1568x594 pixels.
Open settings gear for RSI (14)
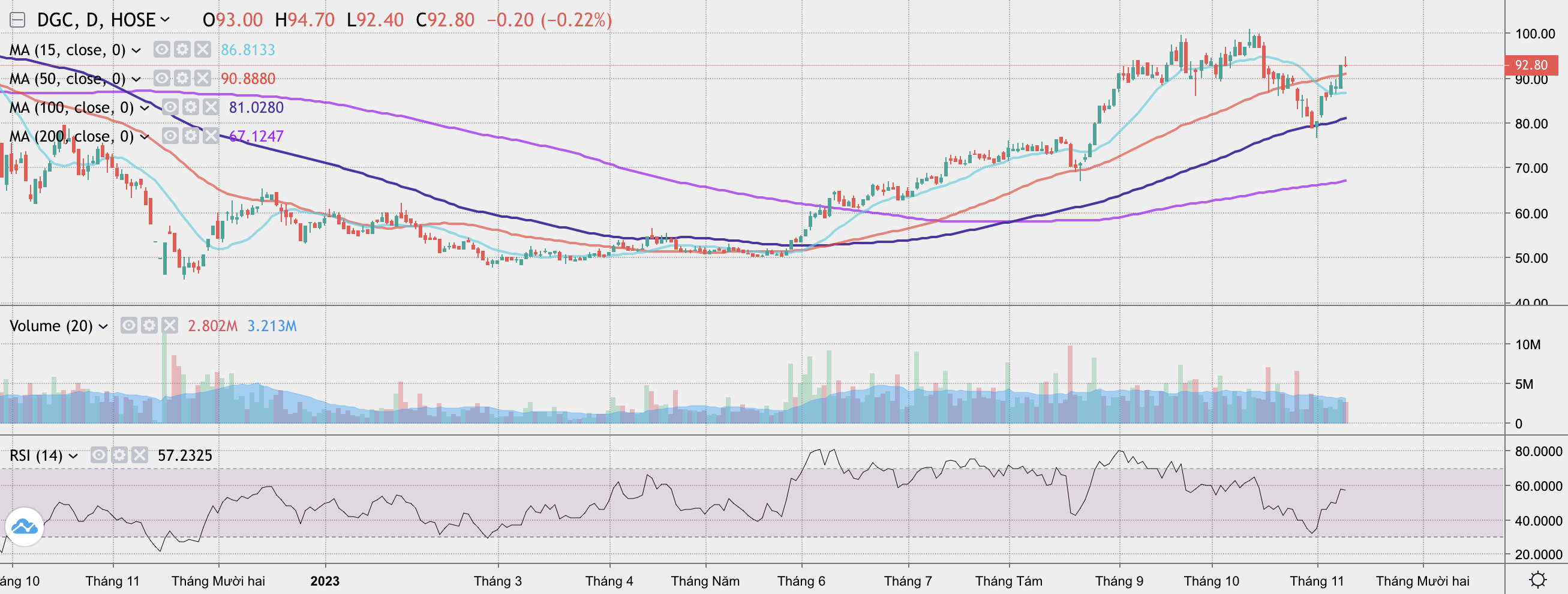coord(119,455)
